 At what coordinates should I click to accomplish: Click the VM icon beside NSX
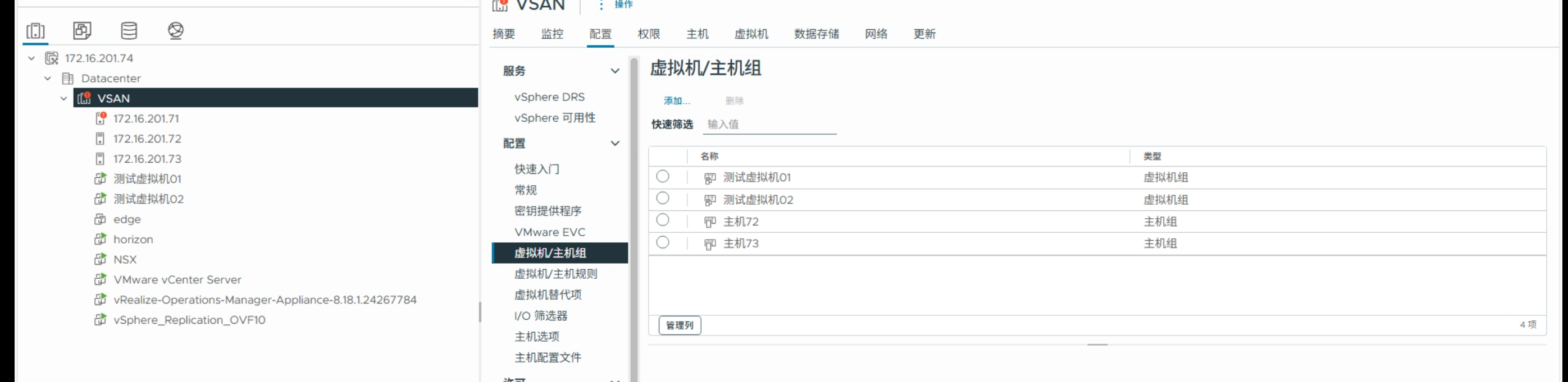101,259
